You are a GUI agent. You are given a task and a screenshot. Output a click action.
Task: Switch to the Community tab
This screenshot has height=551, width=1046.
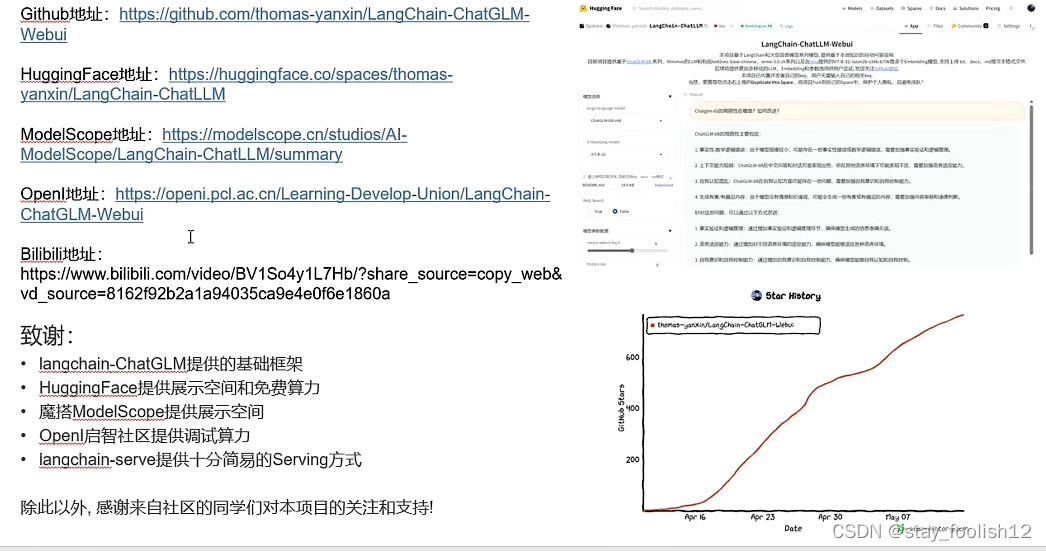[969, 26]
